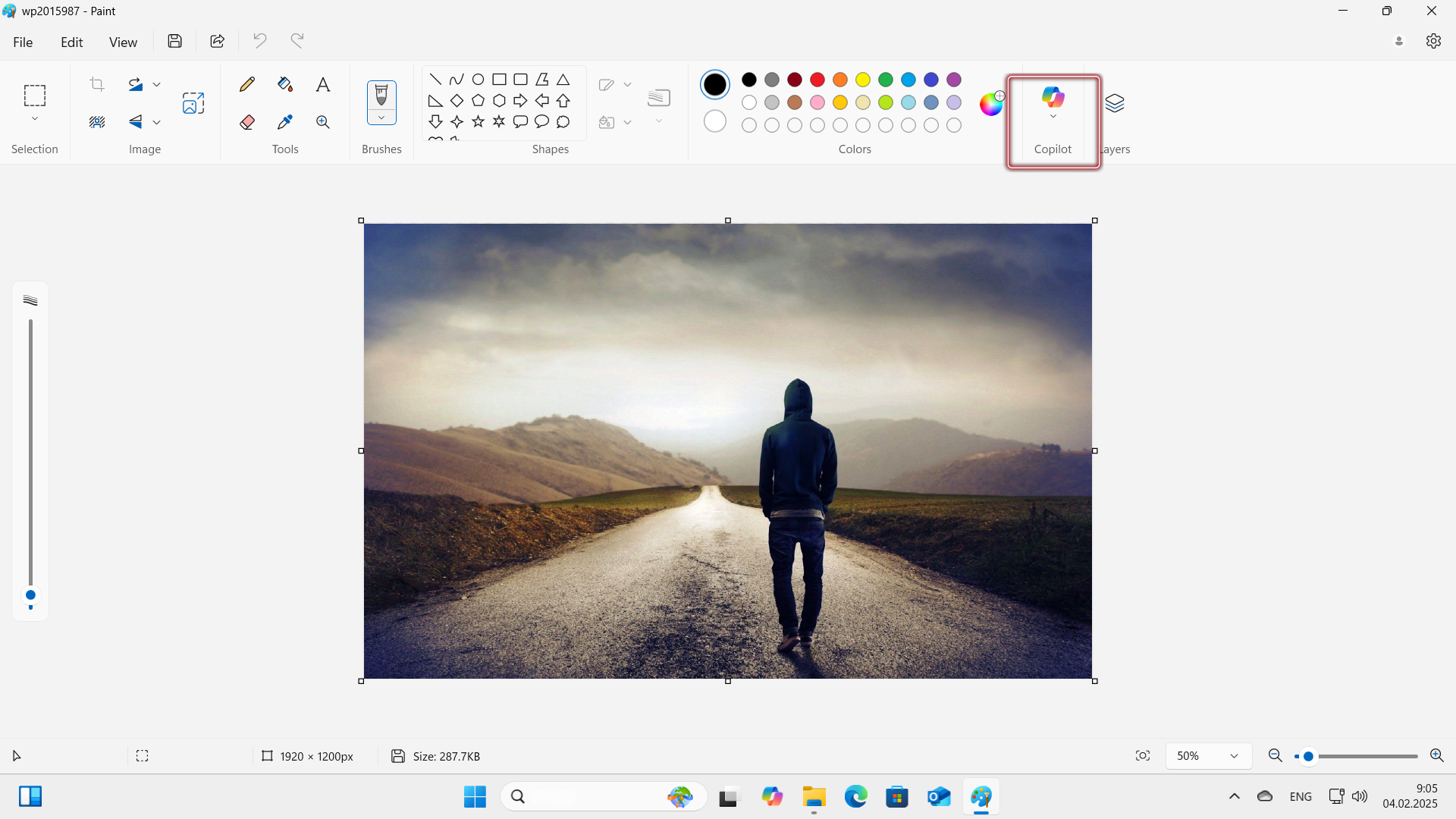Viewport: 1456px width, 819px height.
Task: Select the color picker eyedropper tool
Action: [x=284, y=121]
